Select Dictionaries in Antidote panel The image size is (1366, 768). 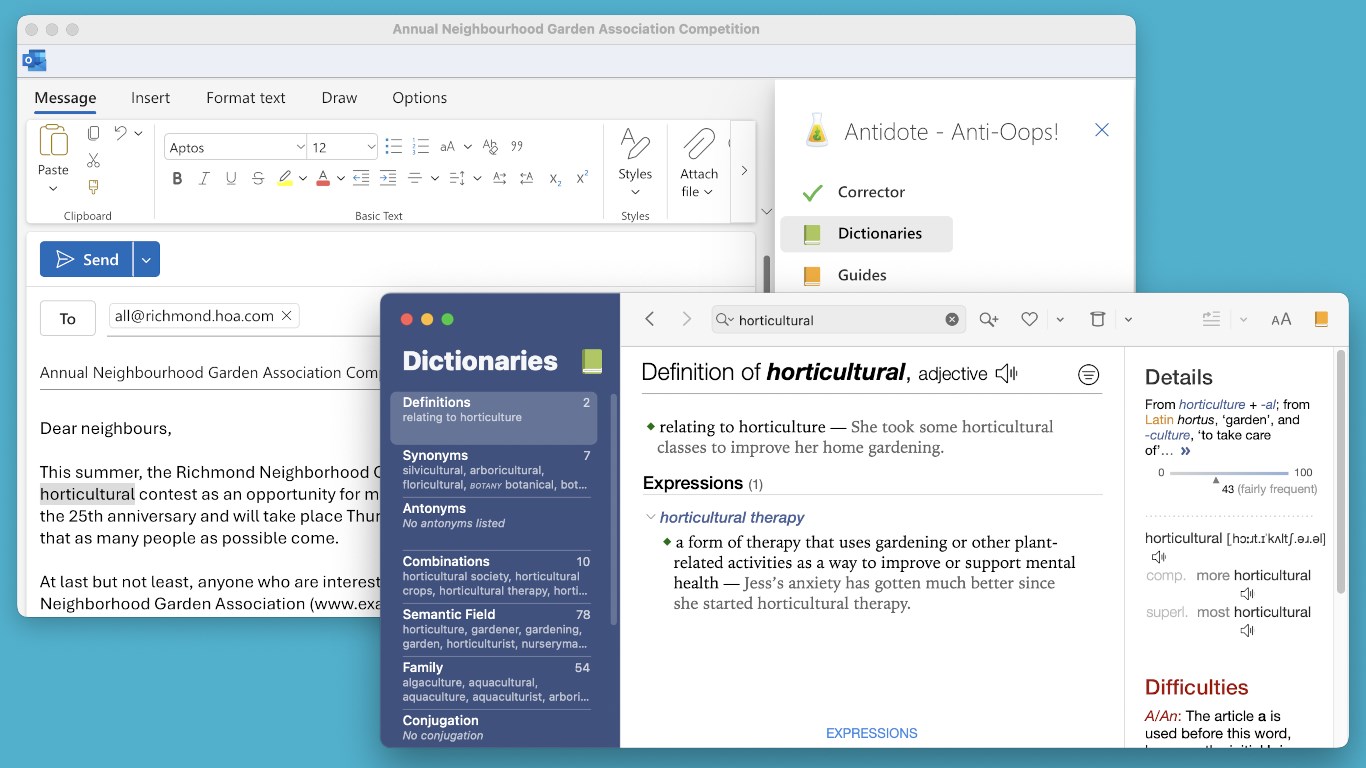click(x=866, y=233)
